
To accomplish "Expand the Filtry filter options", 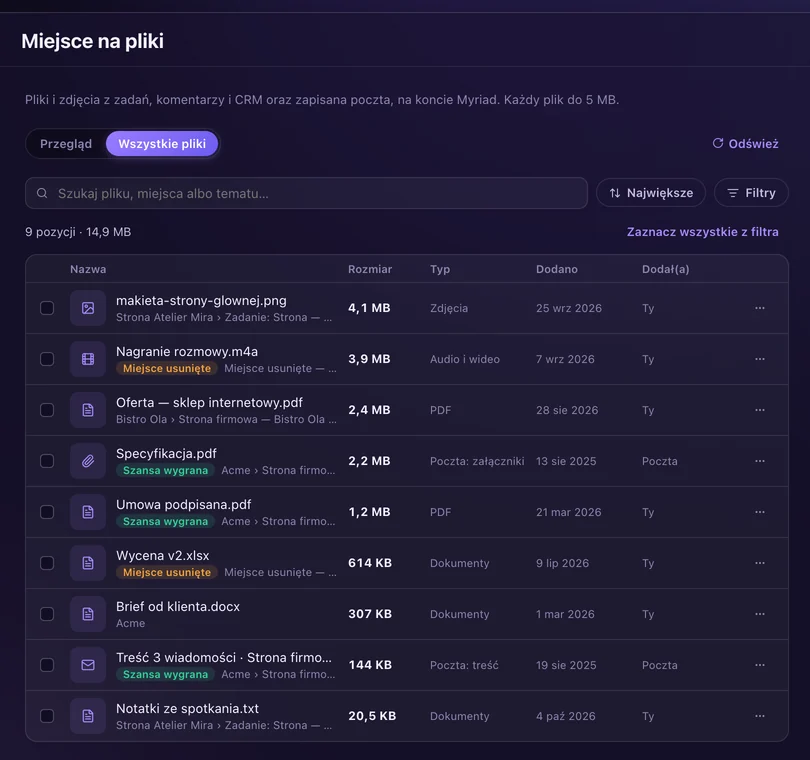I will click(751, 193).
